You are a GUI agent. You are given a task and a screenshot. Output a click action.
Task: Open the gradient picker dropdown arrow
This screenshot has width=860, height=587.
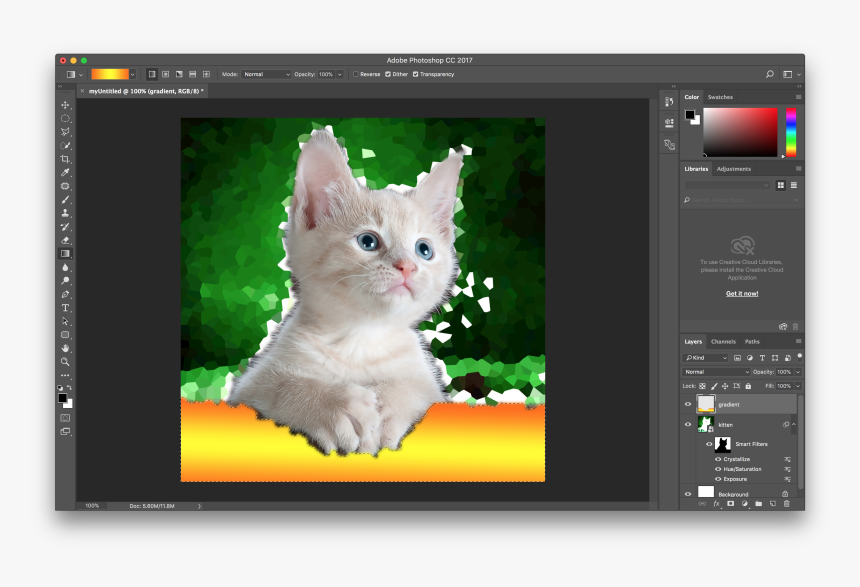132,74
